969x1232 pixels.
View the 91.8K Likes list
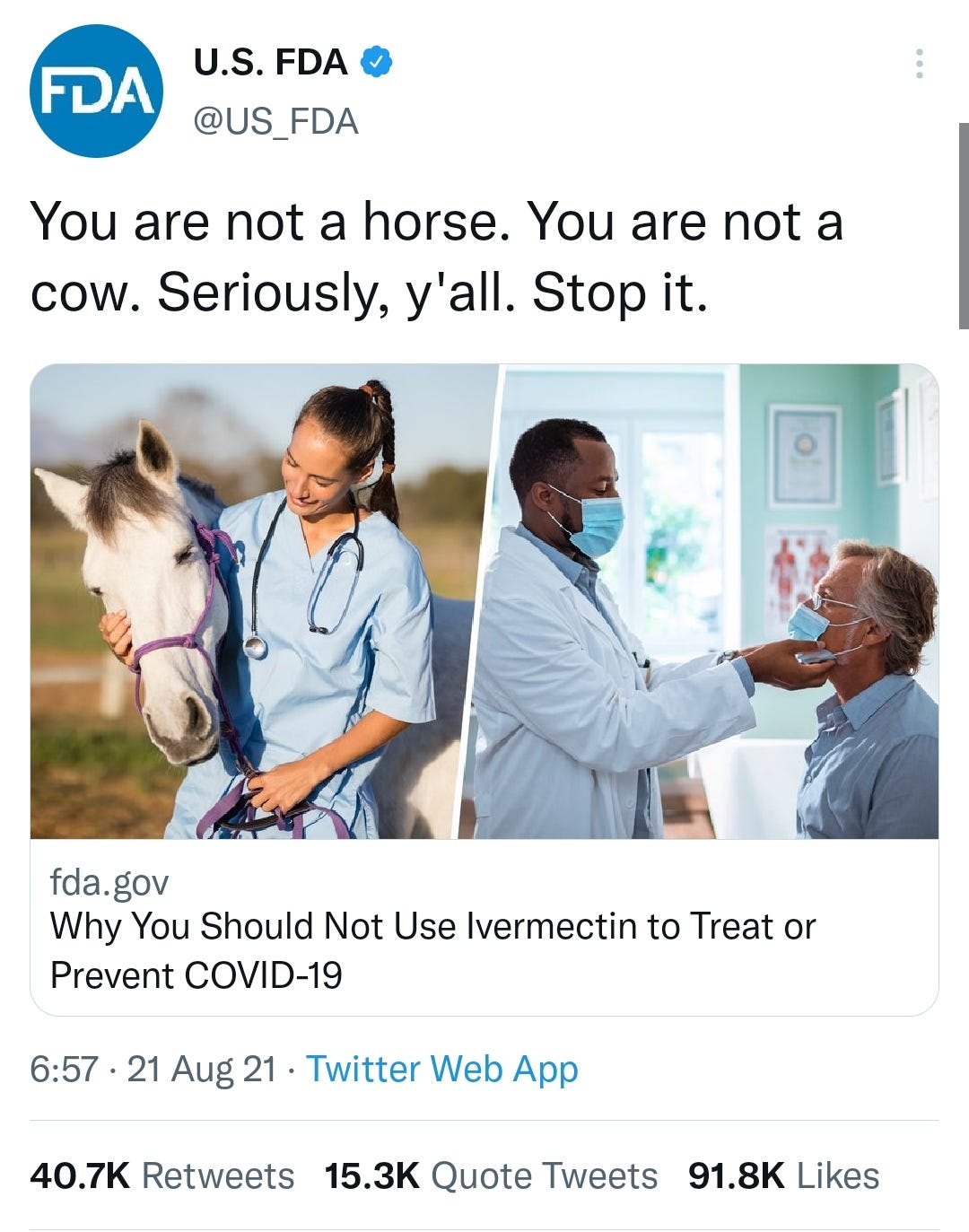tap(739, 1172)
